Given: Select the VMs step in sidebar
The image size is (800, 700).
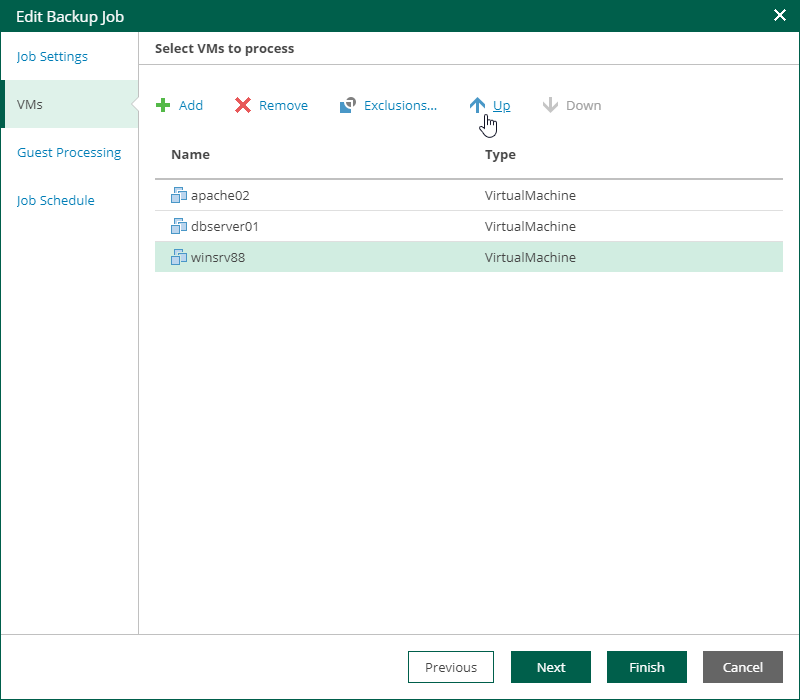Looking at the screenshot, I should (30, 104).
